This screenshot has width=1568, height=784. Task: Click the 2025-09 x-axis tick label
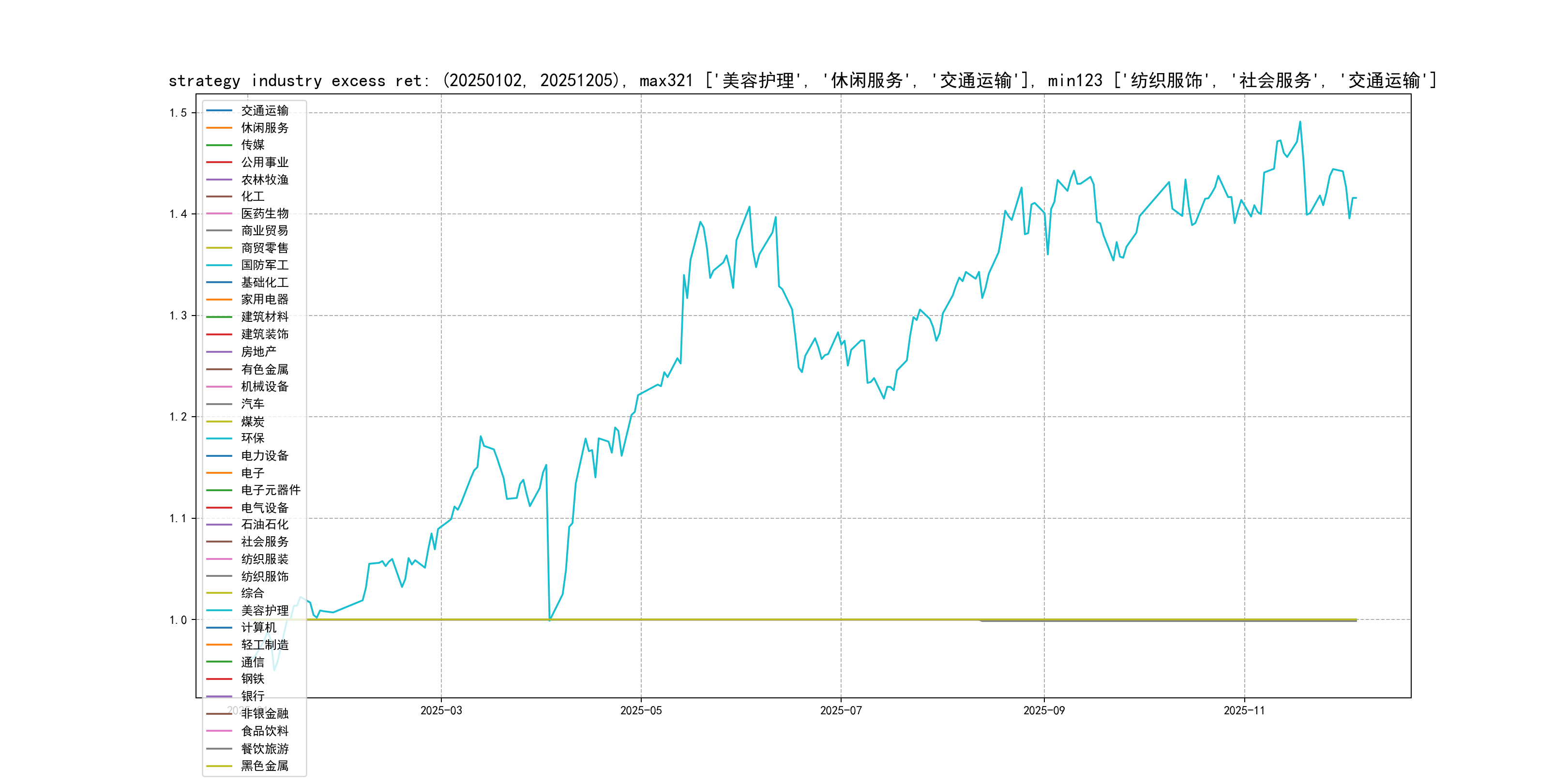1044,711
